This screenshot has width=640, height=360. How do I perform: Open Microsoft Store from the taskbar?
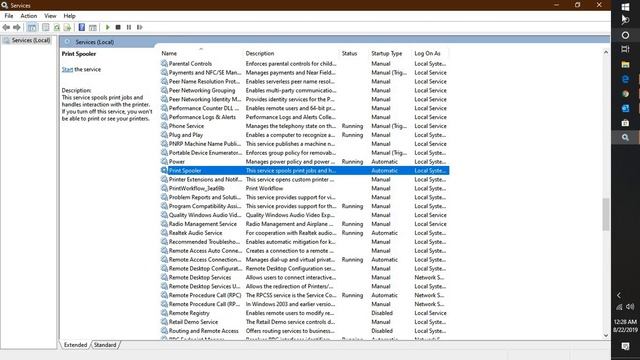[625, 123]
